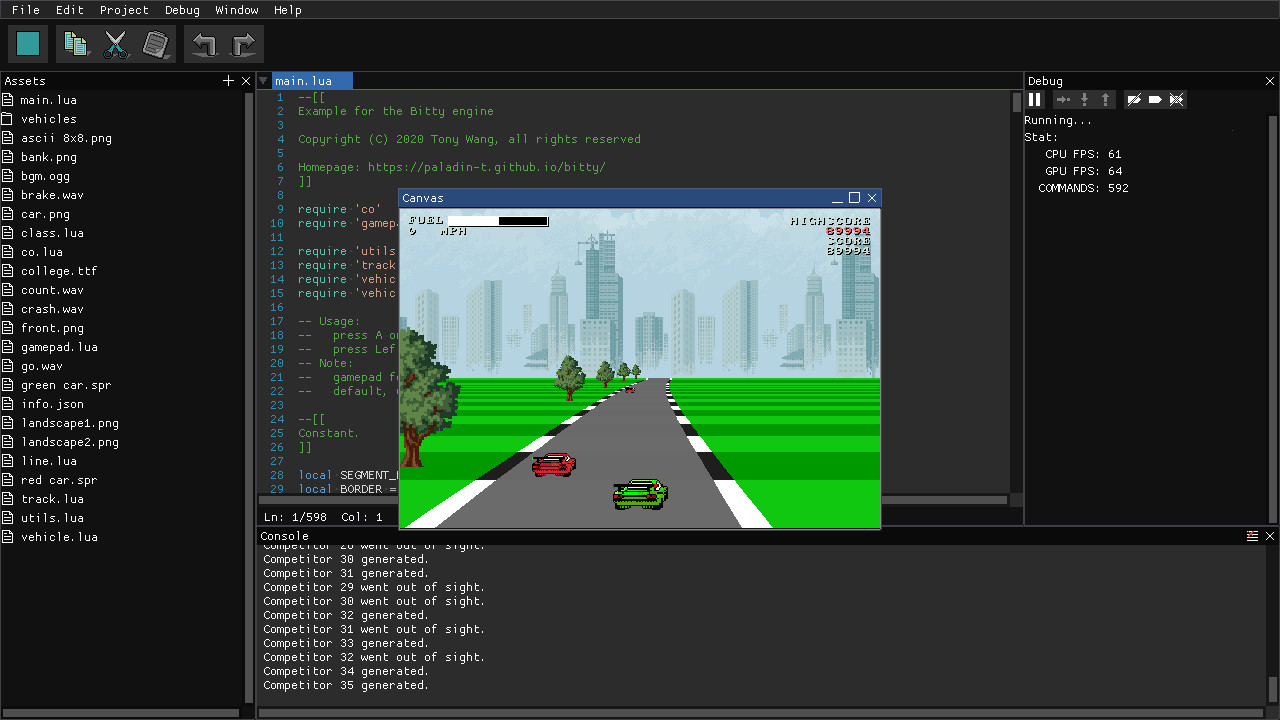Viewport: 1280px width, 720px height.
Task: Pause execution in the Debug panel
Action: (1034, 99)
